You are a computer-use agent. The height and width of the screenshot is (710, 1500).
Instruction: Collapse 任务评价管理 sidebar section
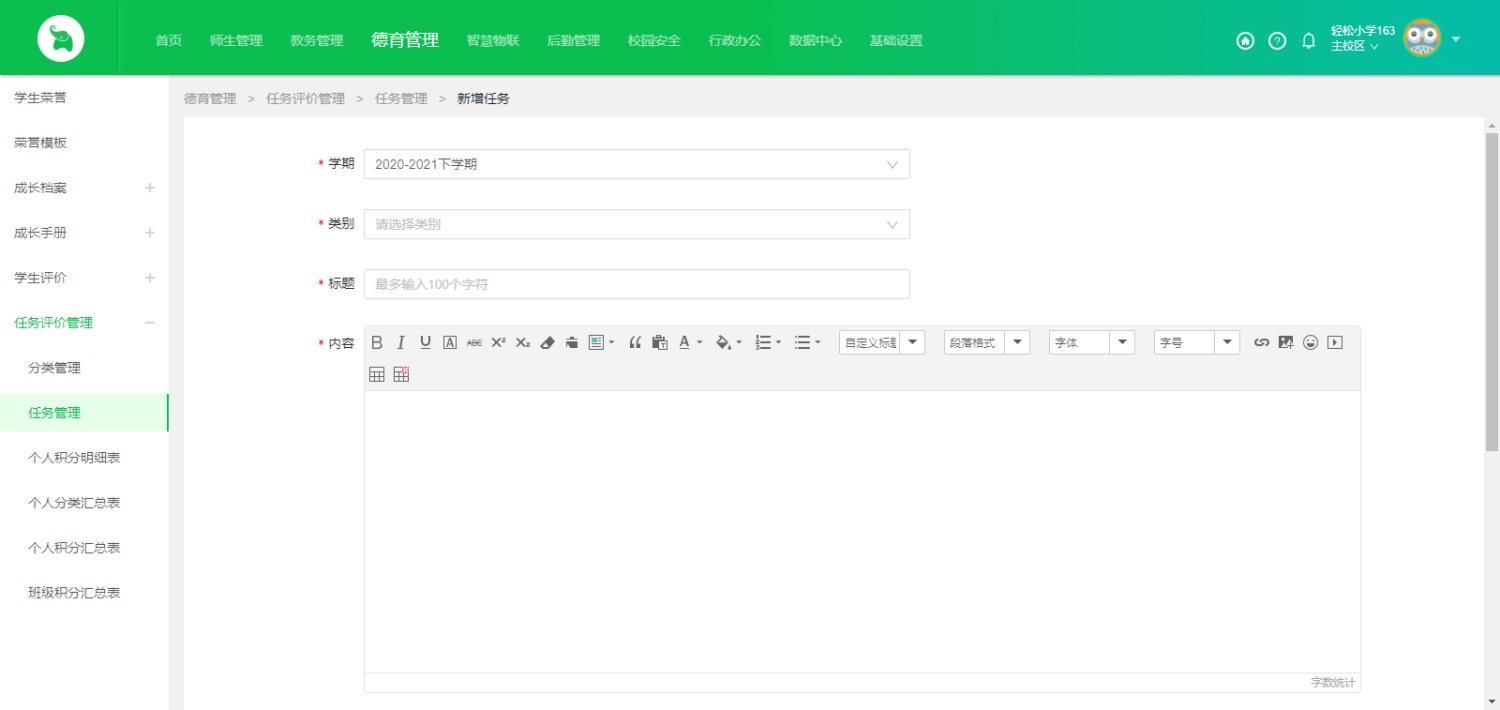point(150,323)
